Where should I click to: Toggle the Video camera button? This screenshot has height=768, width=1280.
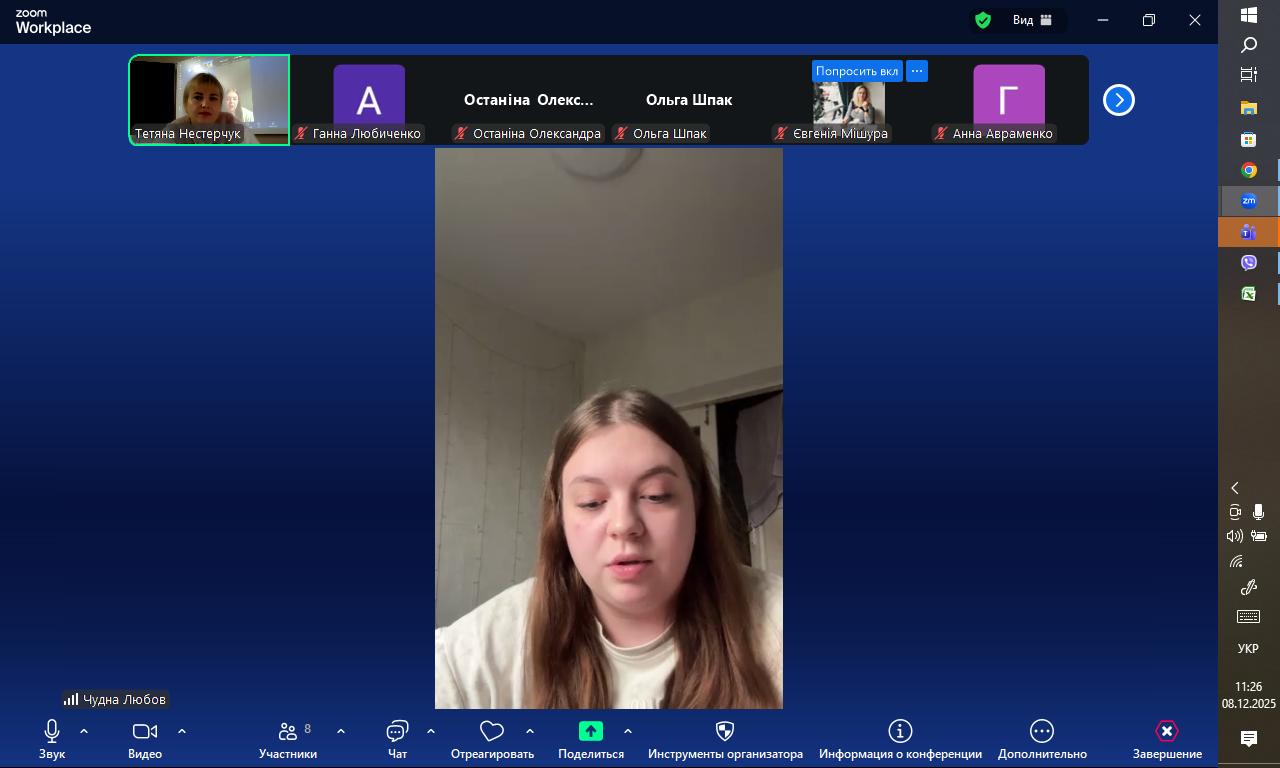click(x=145, y=732)
